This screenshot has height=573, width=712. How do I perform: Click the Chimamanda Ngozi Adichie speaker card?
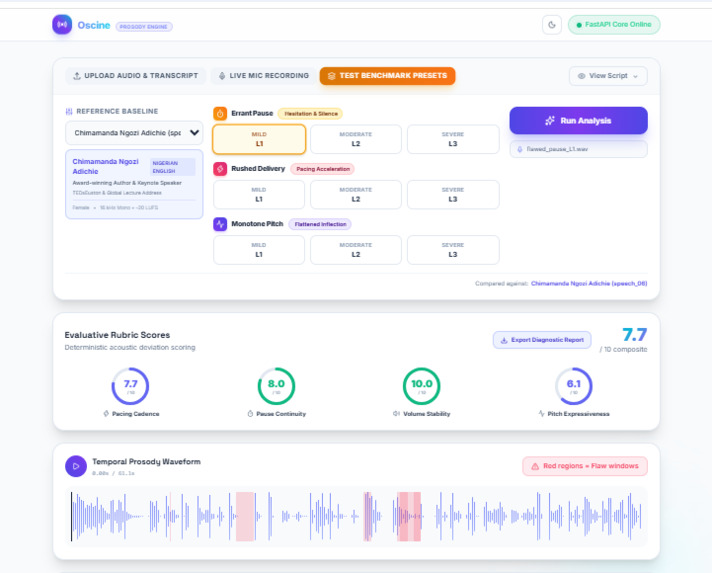[134, 184]
